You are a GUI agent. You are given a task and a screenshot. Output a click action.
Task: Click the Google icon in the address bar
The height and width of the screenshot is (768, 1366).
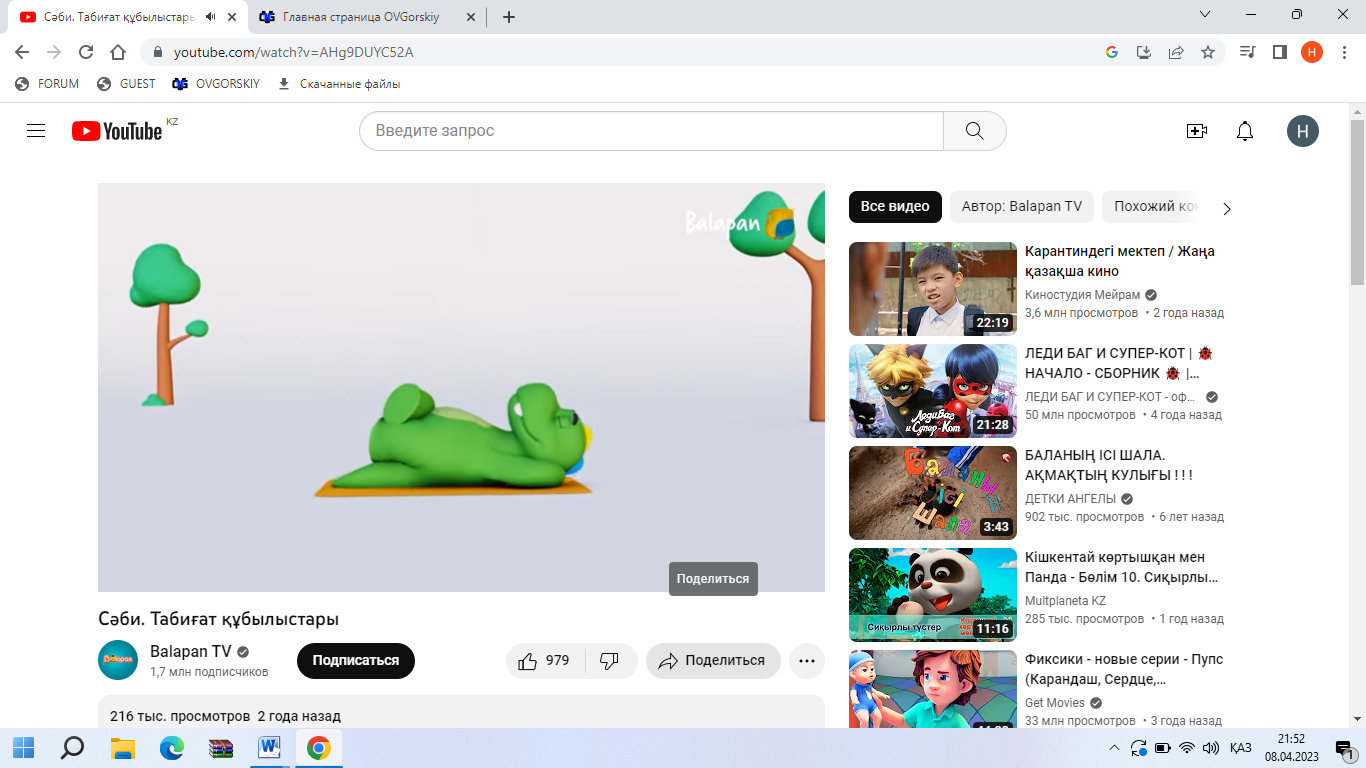tap(1112, 52)
